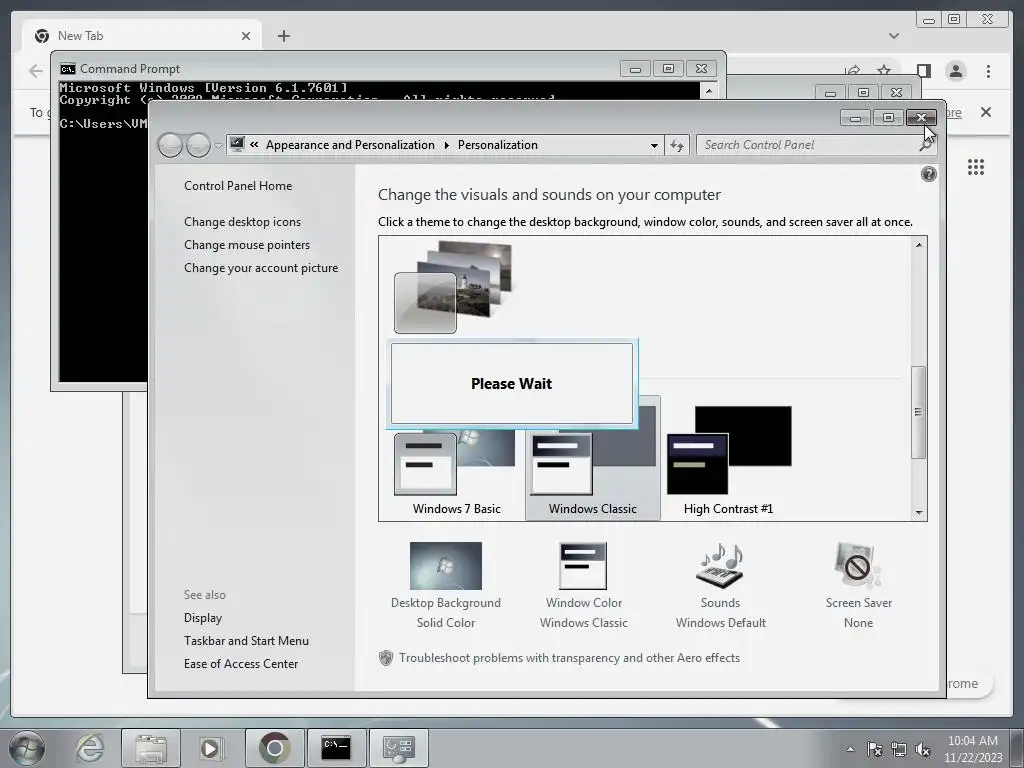Dismiss Chrome info bar with X
1024x768 pixels.
click(985, 112)
